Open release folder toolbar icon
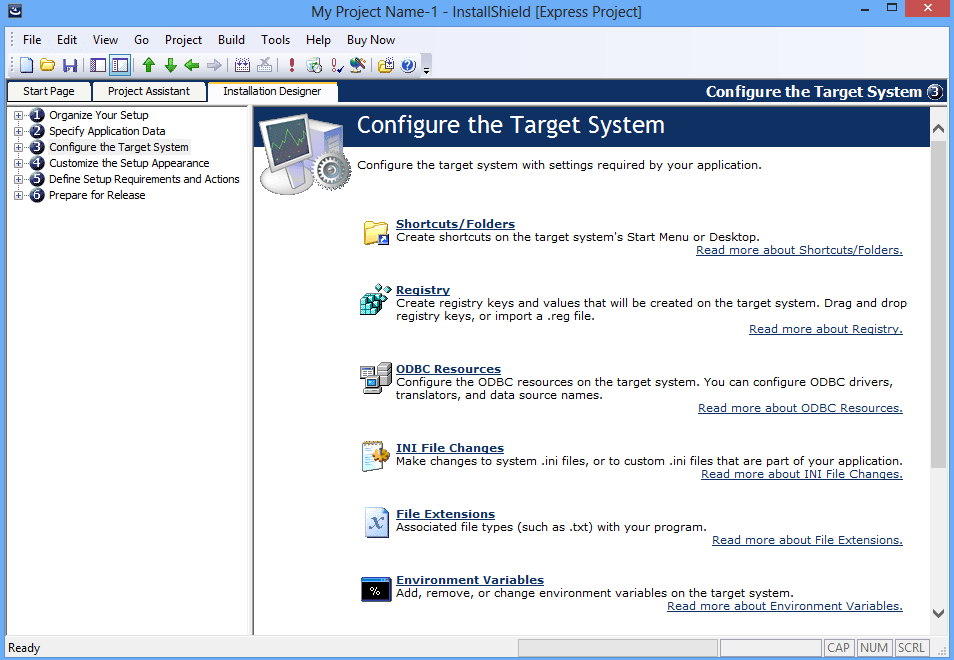 coord(386,65)
